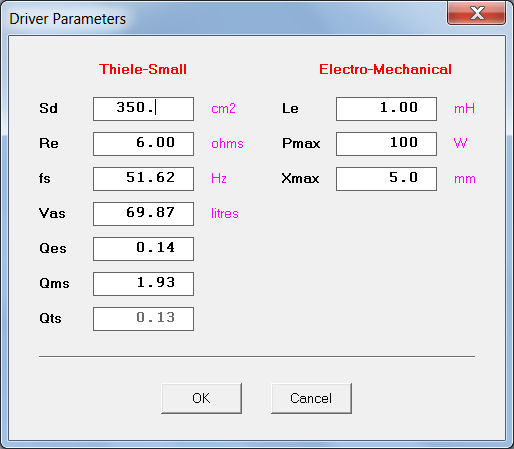Focus the fs frequency input
Image resolution: width=514 pixels, height=449 pixels.
click(143, 179)
